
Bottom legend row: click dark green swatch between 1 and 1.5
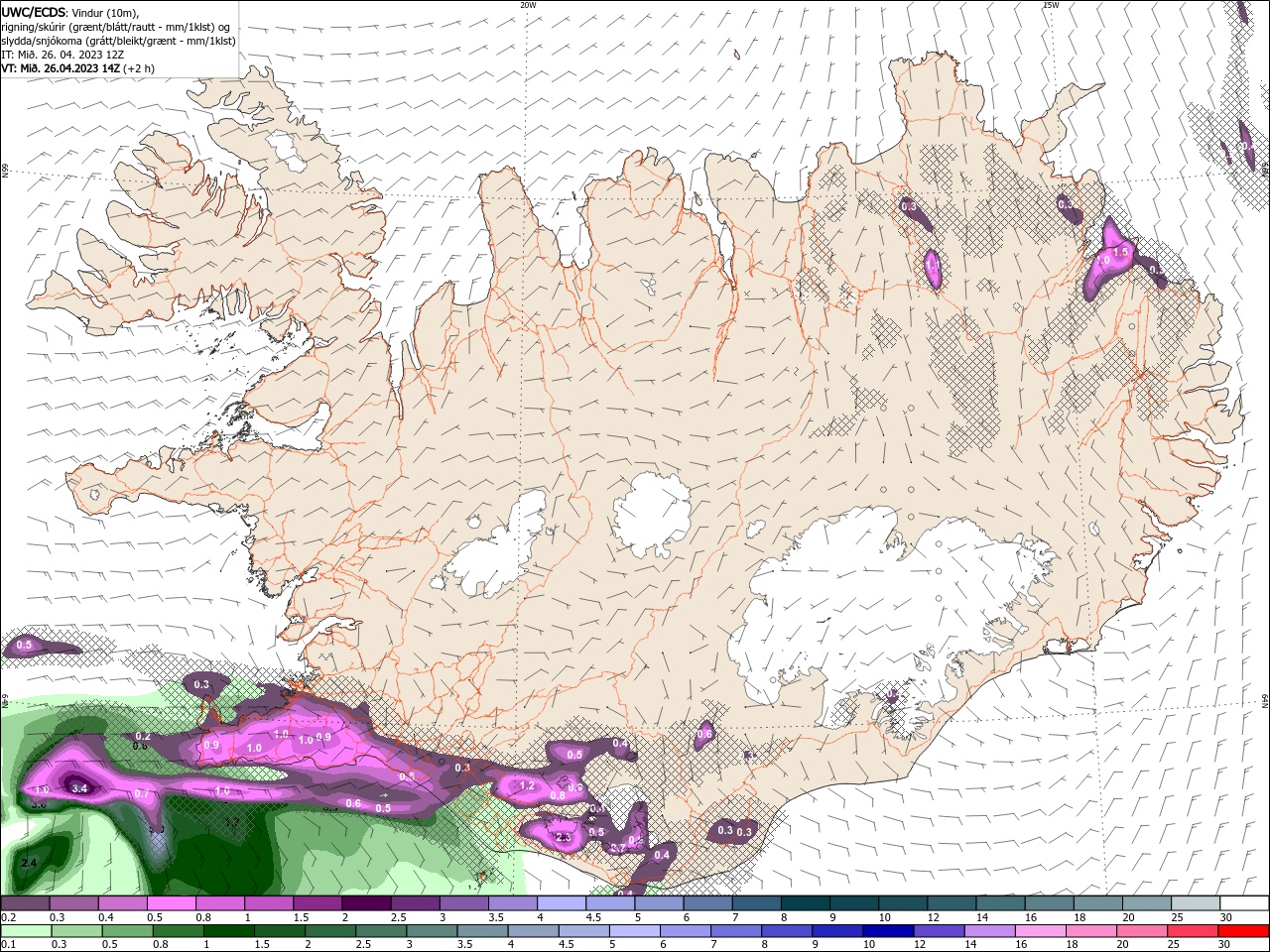click(x=228, y=931)
